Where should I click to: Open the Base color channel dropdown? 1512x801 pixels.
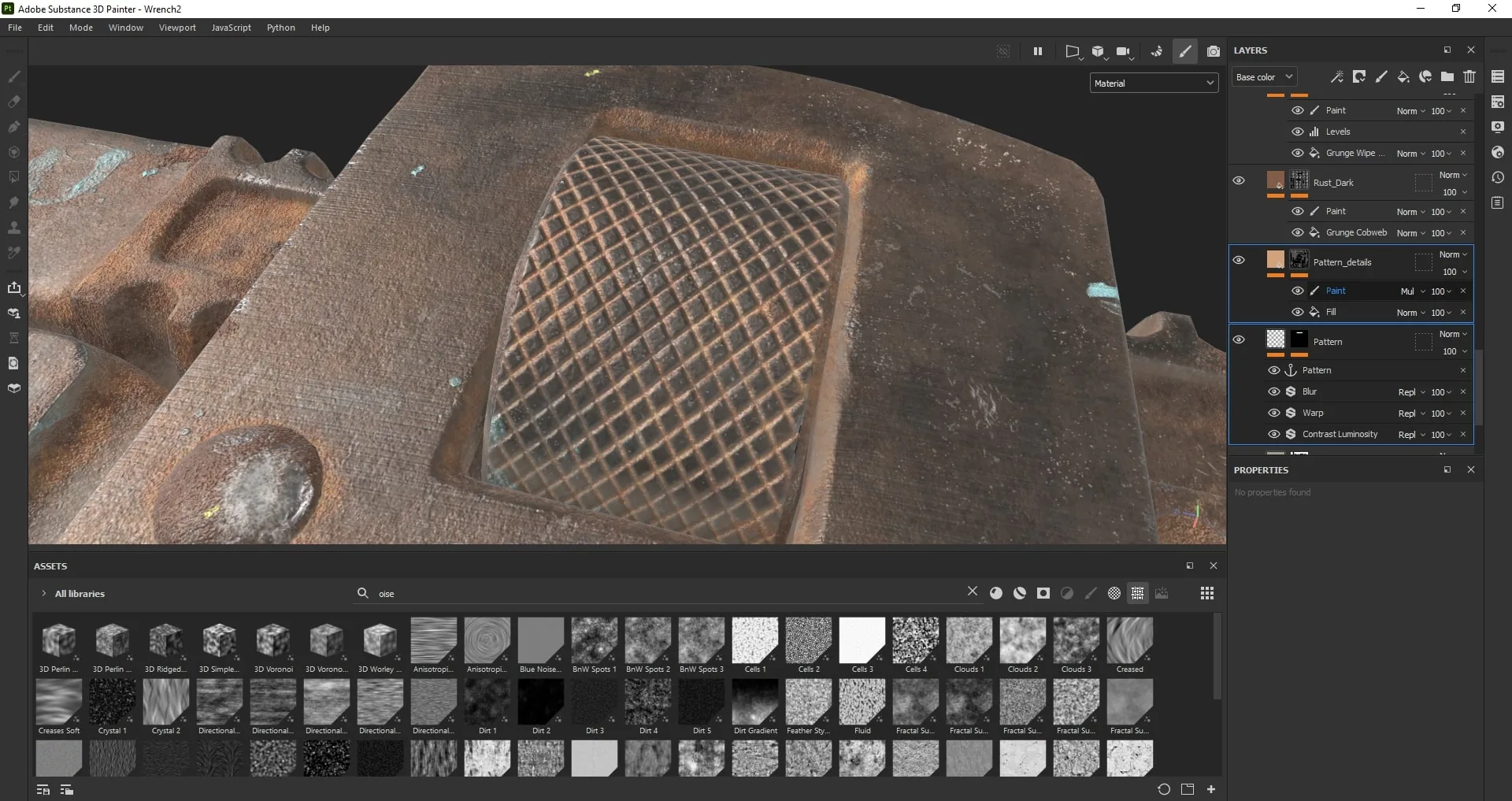(x=1264, y=77)
